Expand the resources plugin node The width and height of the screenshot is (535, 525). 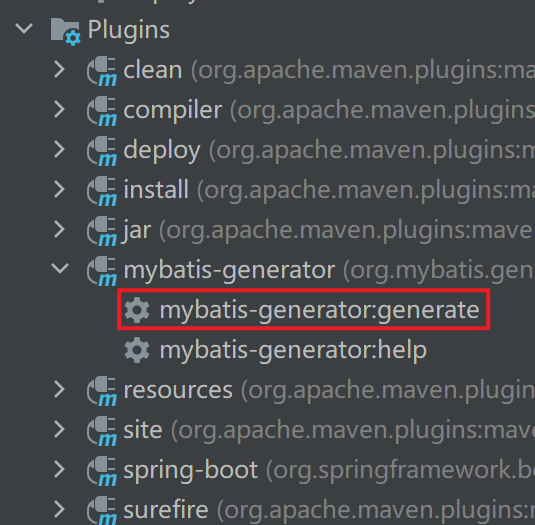coord(59,389)
